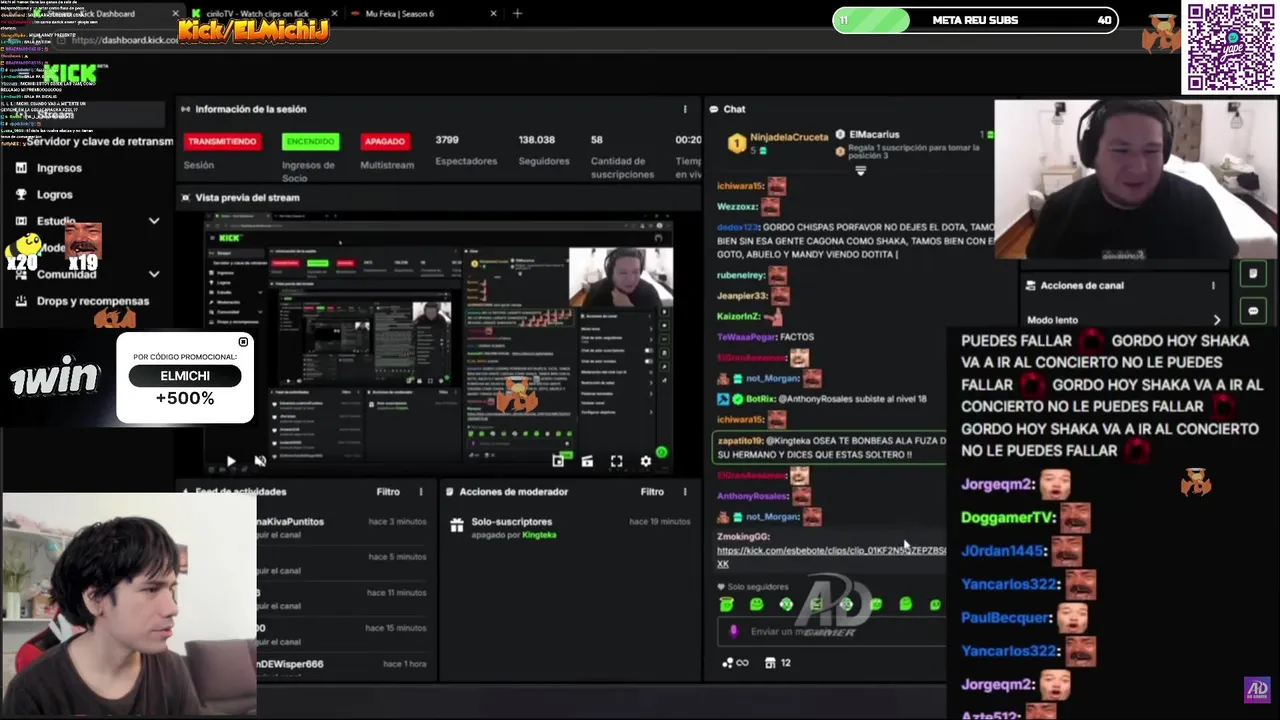This screenshot has width=1280, height=720.
Task: Open Acciones de moderador three-dot menu
Action: pos(685,492)
